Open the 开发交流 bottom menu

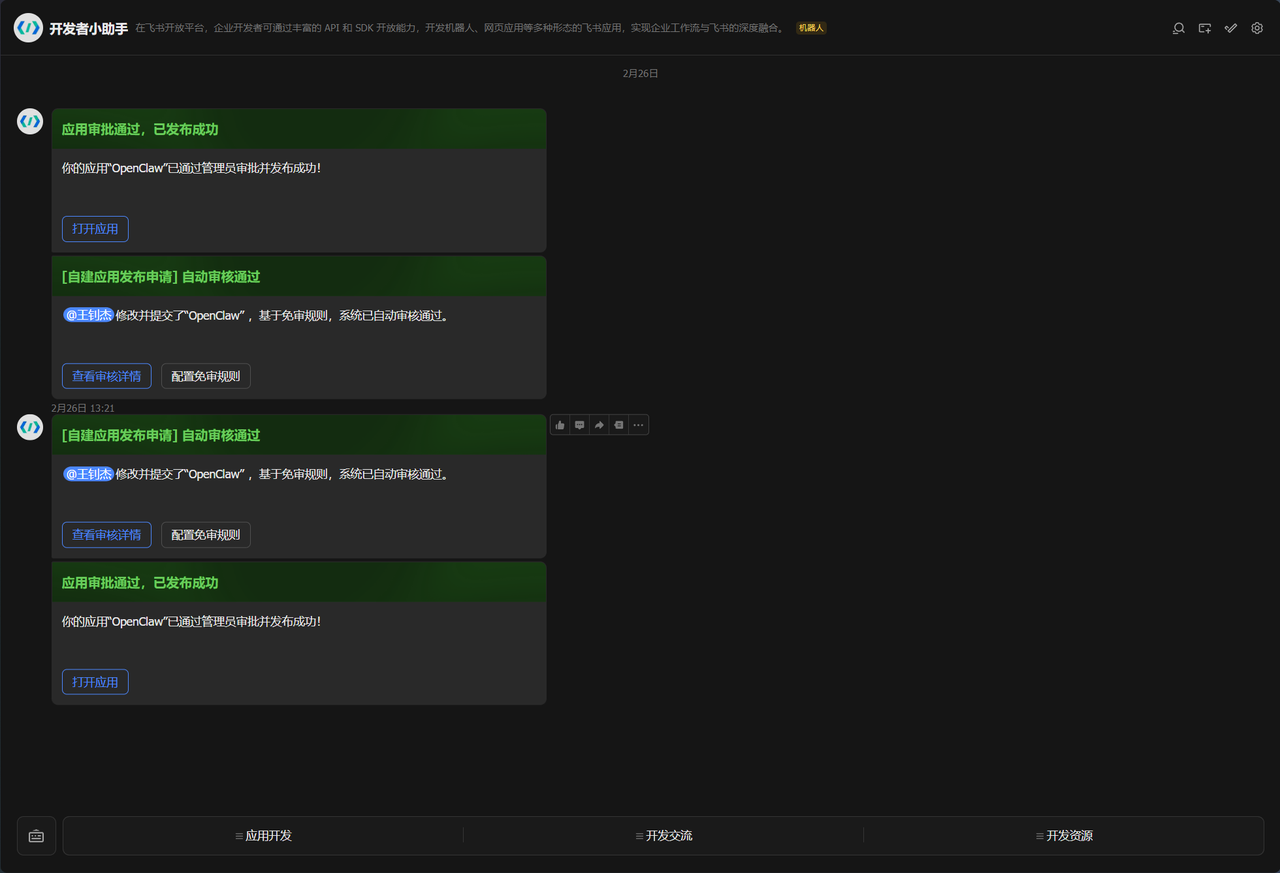[x=663, y=836]
